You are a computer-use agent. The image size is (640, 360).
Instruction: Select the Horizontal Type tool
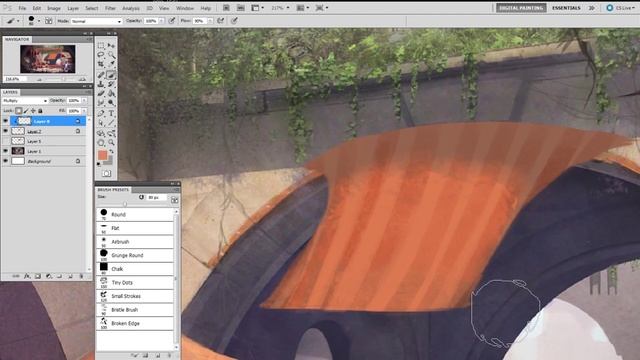point(111,113)
